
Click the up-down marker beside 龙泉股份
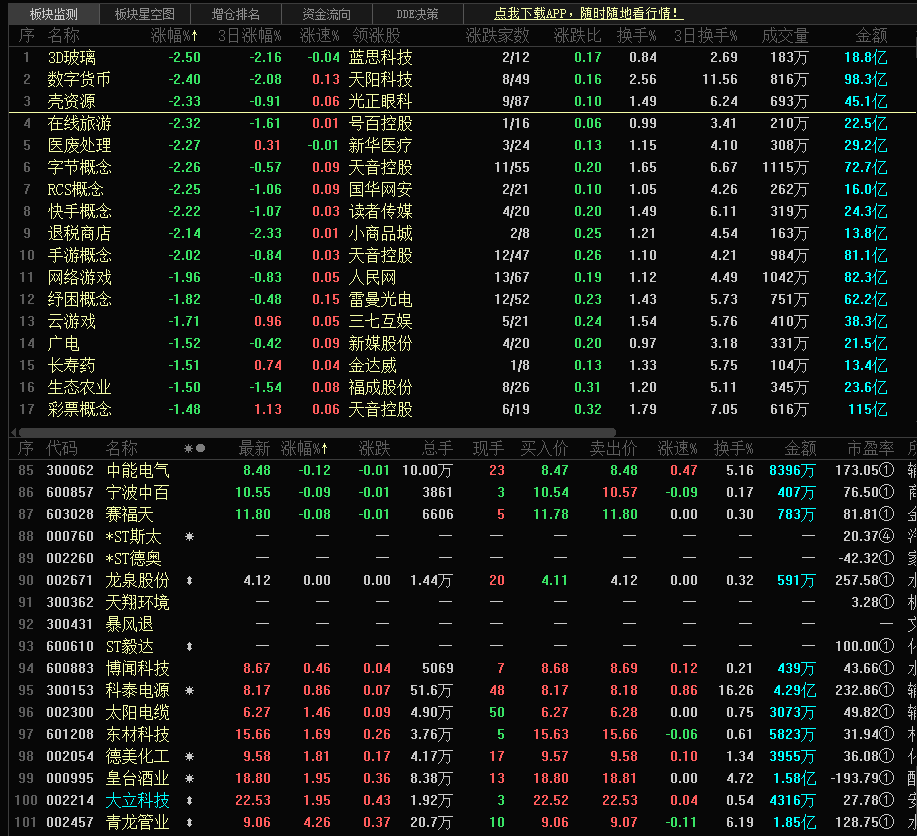pyautogui.click(x=189, y=581)
